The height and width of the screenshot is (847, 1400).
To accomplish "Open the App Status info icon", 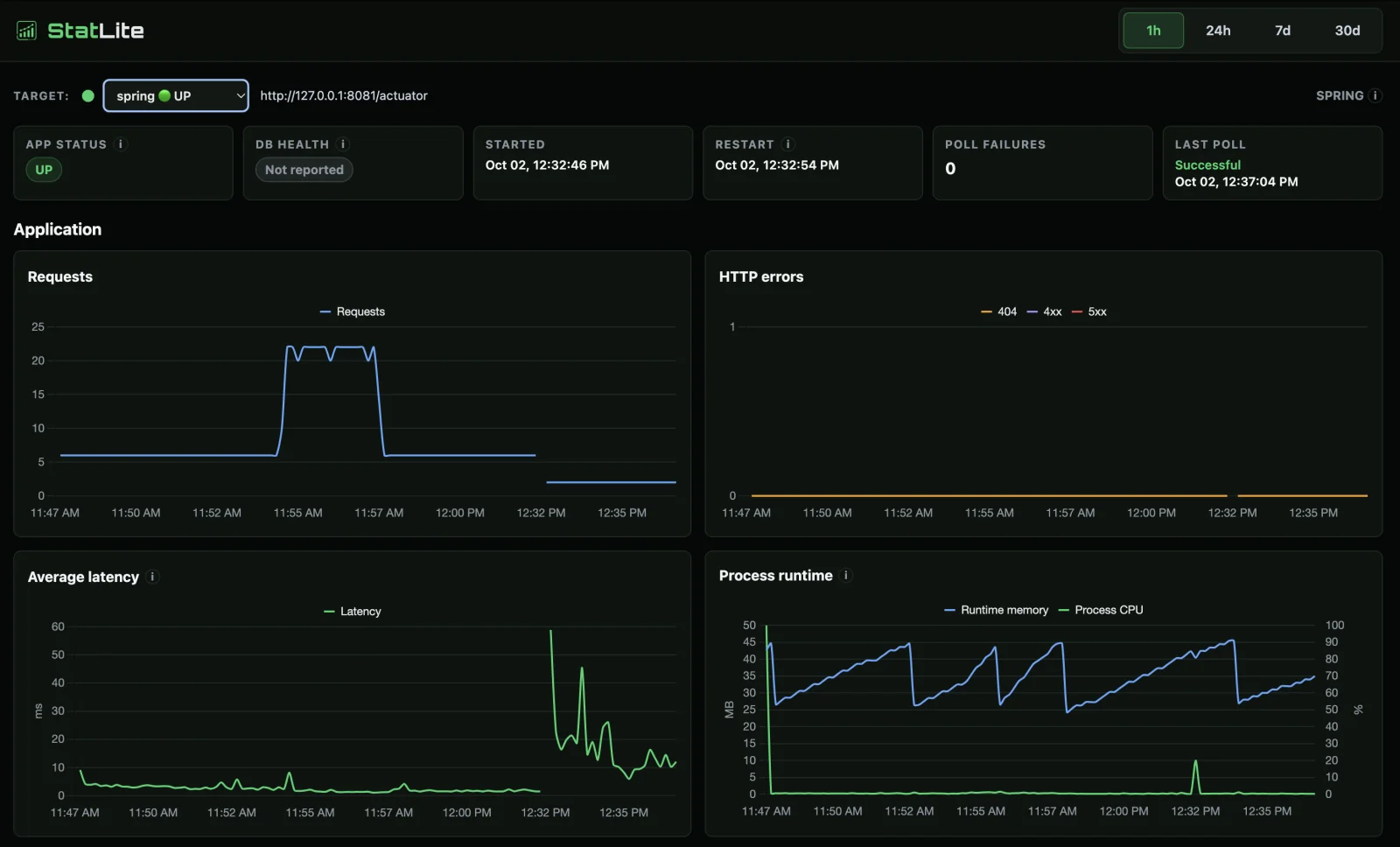I will (x=121, y=144).
